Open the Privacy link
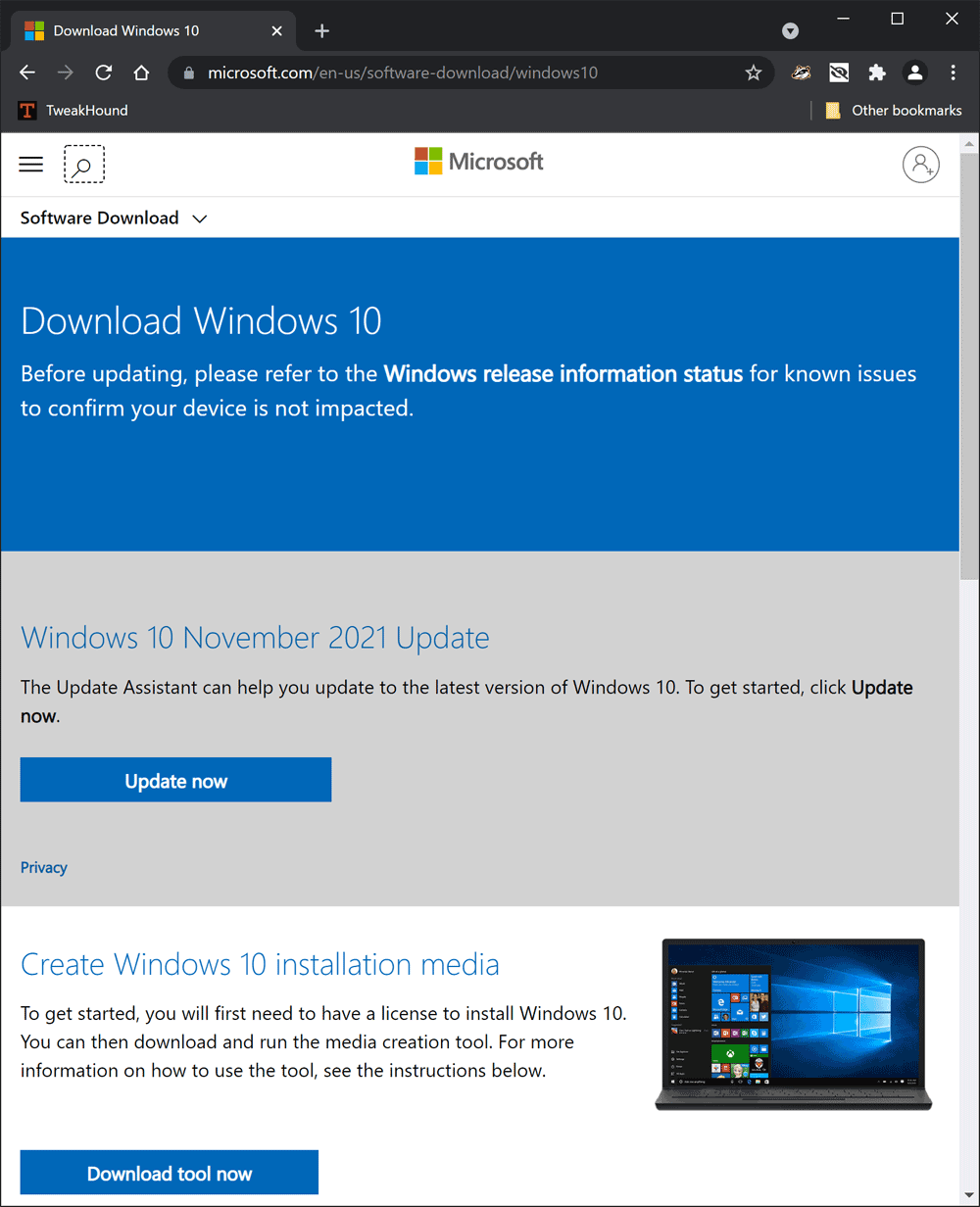Viewport: 980px width, 1207px height. coord(44,867)
